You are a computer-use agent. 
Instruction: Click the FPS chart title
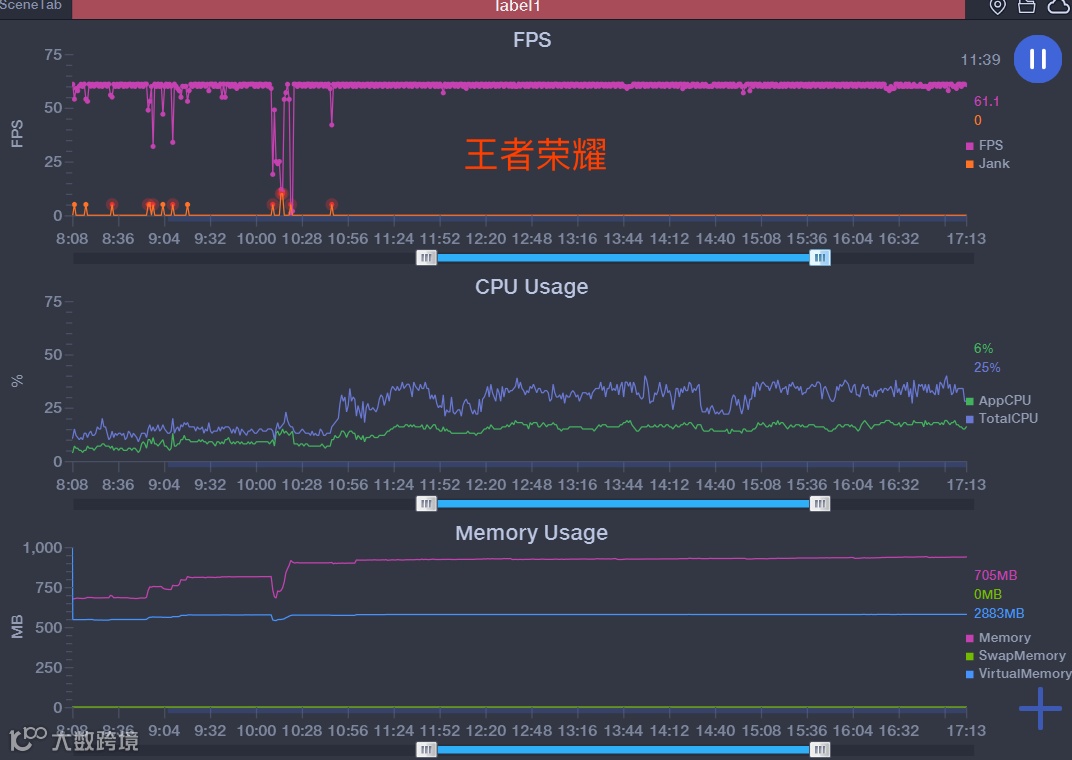(x=532, y=40)
